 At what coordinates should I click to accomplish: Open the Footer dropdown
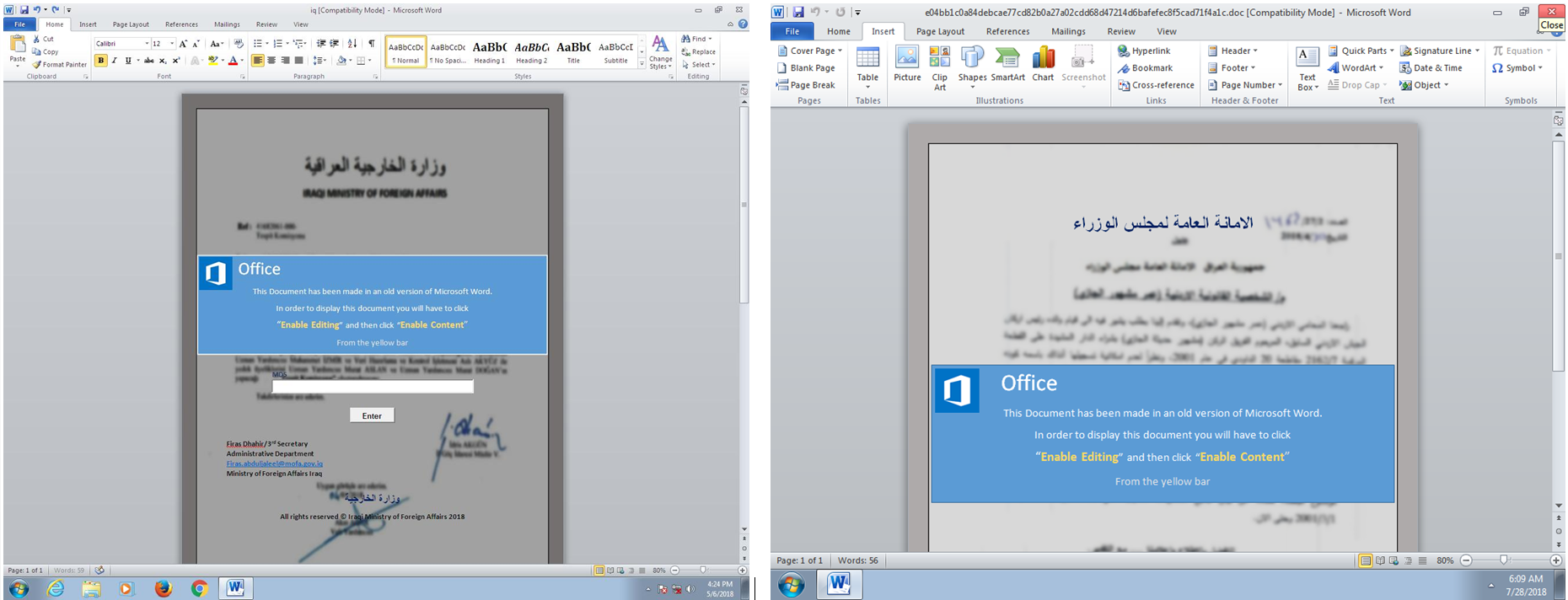tap(1232, 68)
